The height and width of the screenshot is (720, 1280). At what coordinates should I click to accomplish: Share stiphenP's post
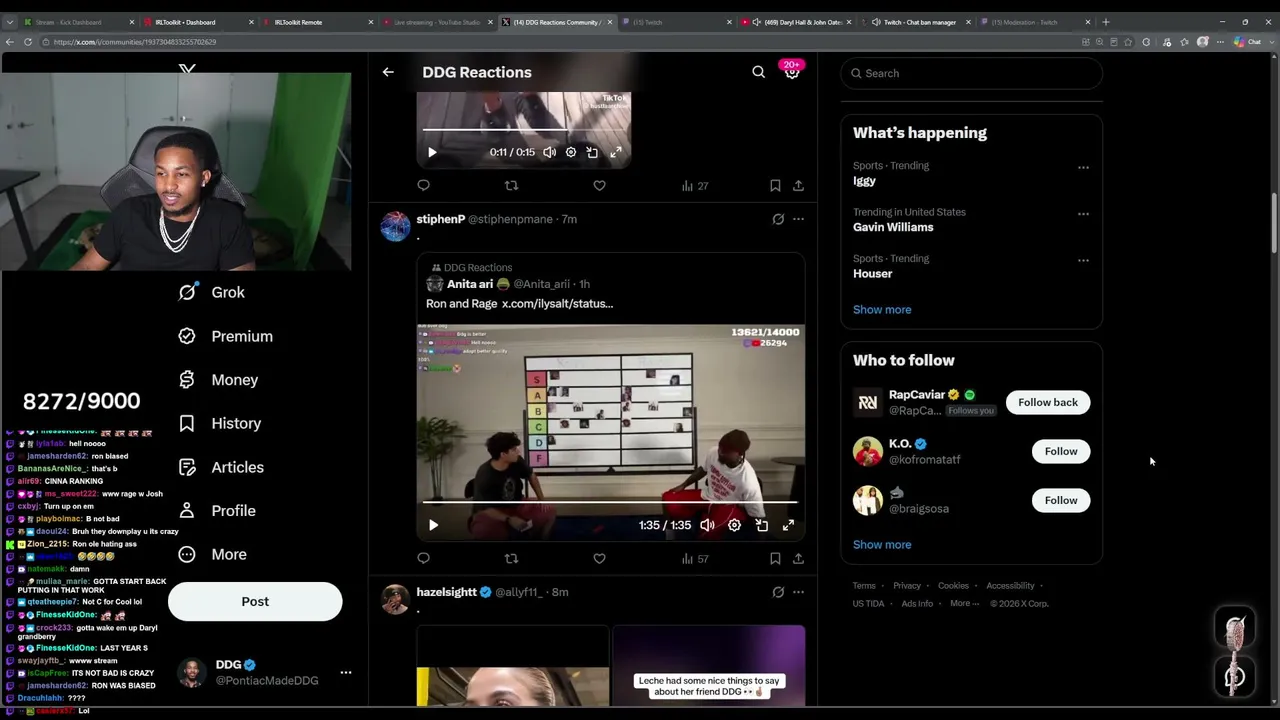tap(798, 558)
